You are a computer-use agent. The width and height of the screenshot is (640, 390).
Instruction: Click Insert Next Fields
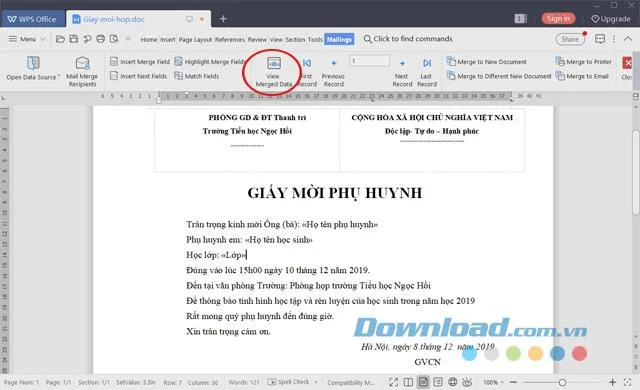click(139, 76)
